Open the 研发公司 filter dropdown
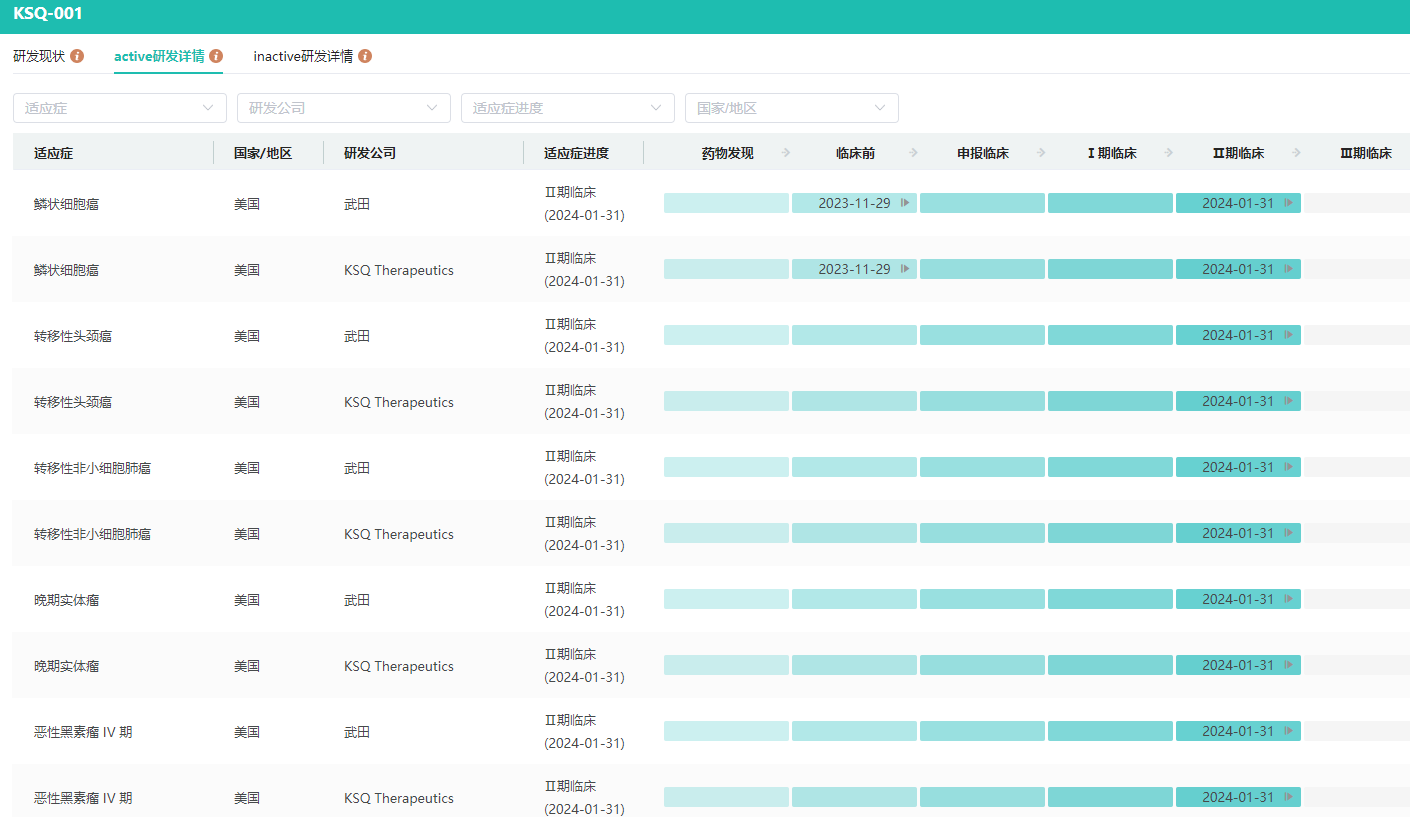This screenshot has width=1410, height=817. 343,108
